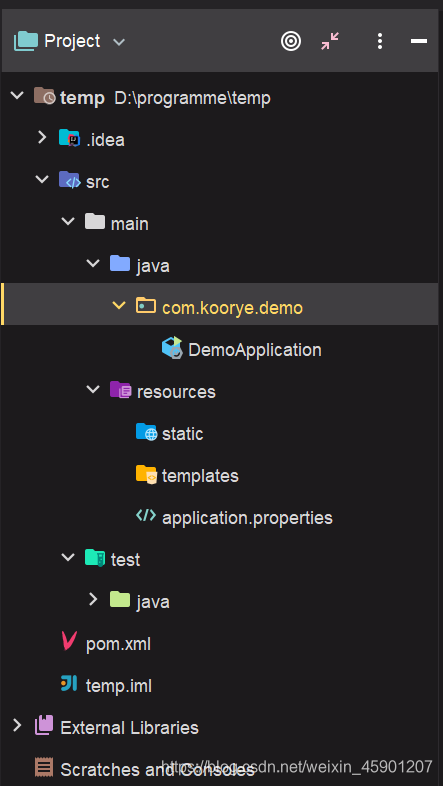Open the pom.xml file
The height and width of the screenshot is (786, 443).
pyautogui.click(x=118, y=644)
